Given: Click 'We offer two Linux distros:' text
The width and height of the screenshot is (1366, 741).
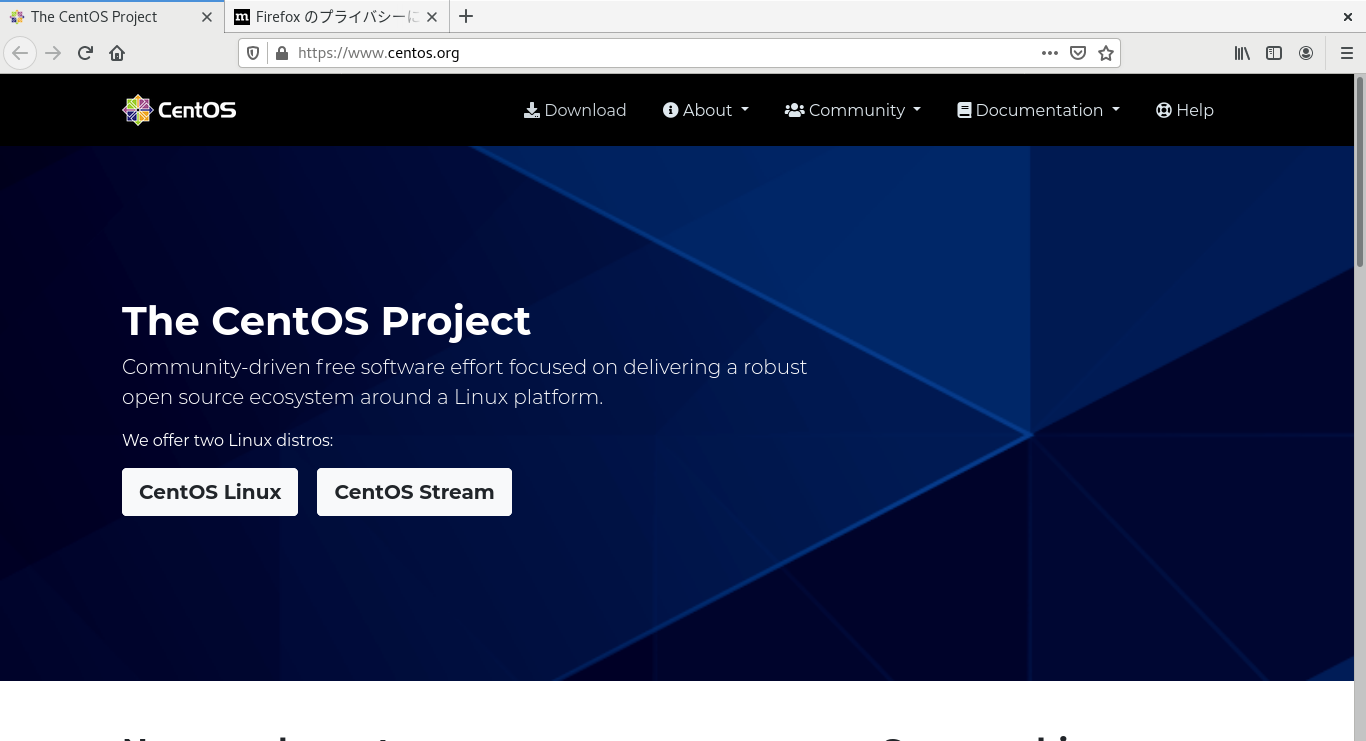Looking at the screenshot, I should 227,440.
